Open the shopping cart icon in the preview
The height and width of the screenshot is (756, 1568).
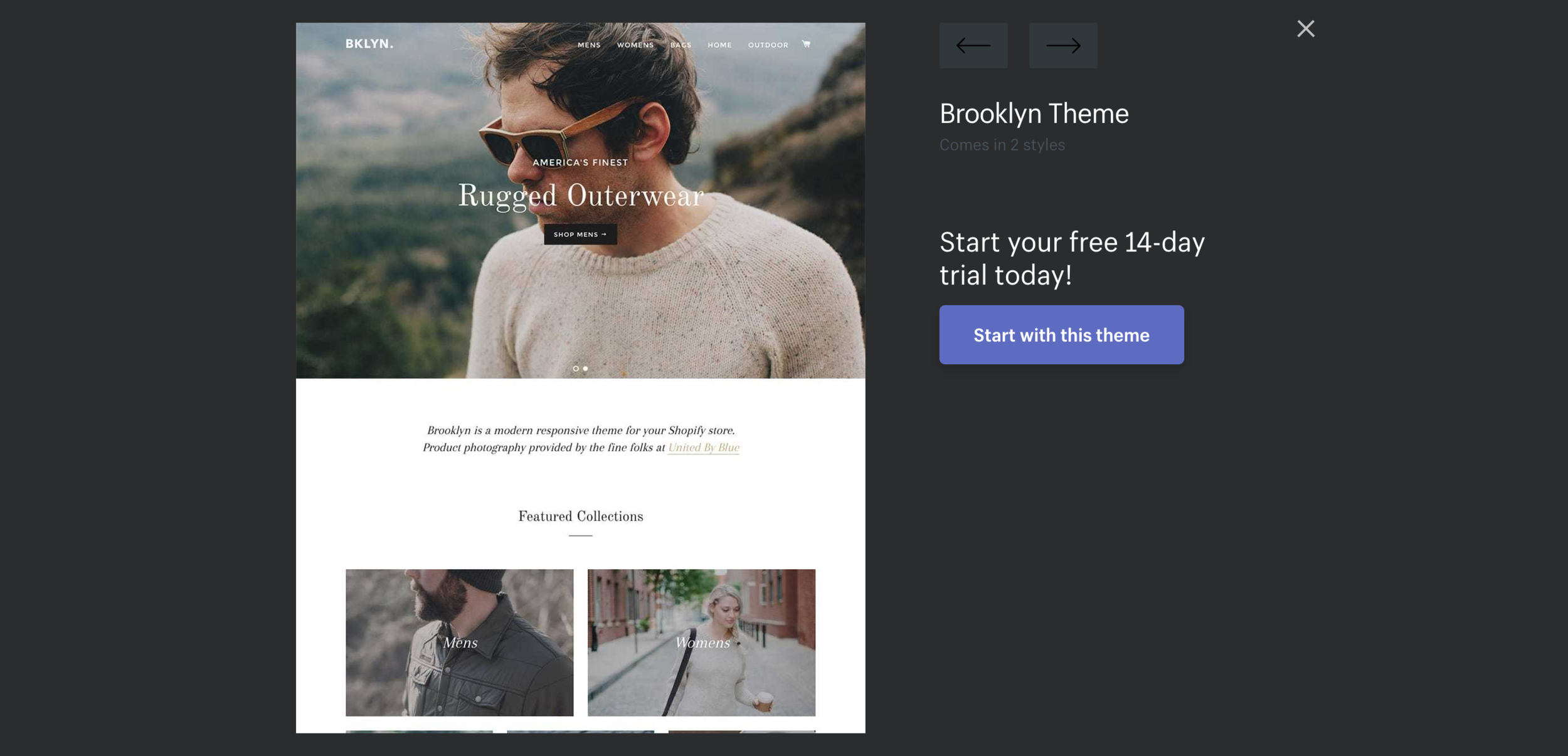(x=806, y=44)
